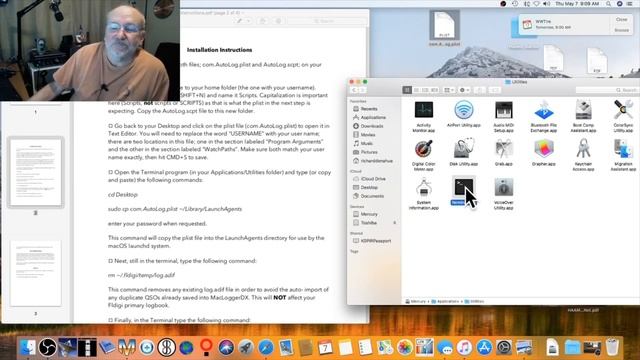Go forward in Finder window

click(362, 90)
